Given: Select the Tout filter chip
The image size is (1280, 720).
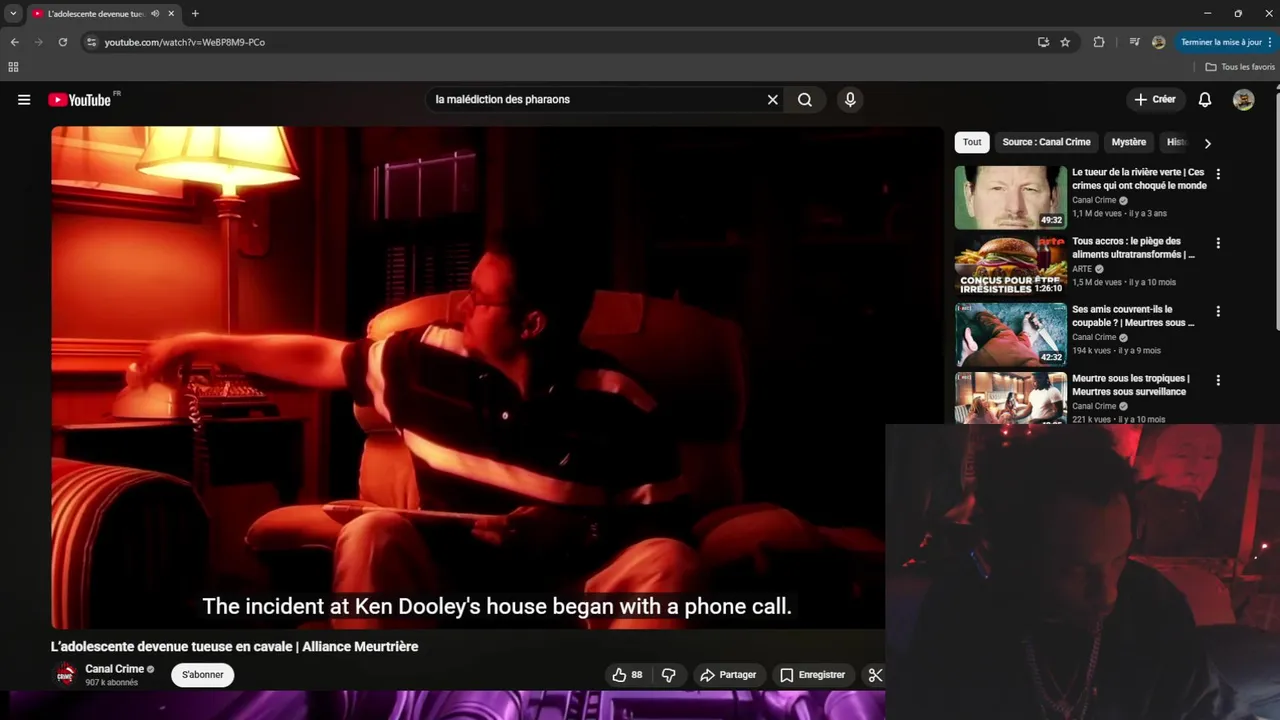Looking at the screenshot, I should 972,142.
